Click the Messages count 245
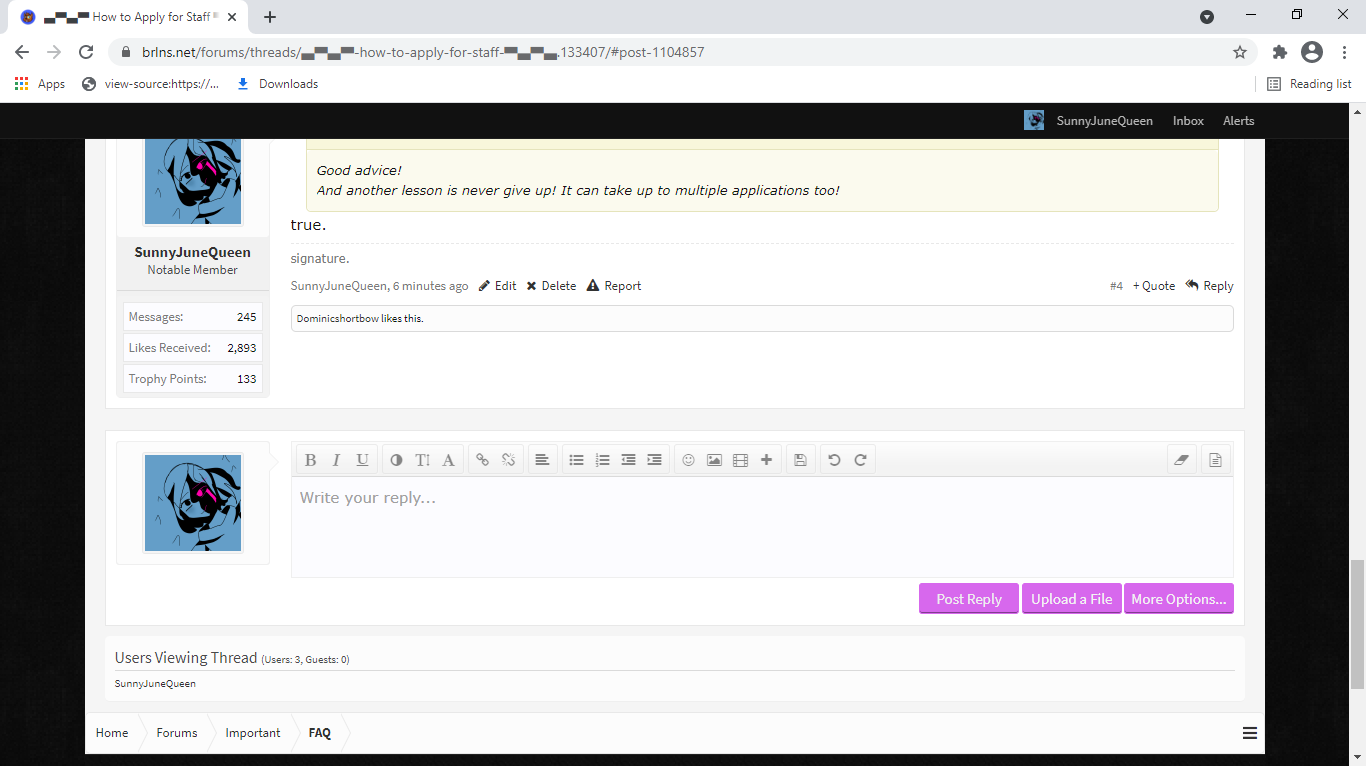1366x766 pixels. pyautogui.click(x=247, y=317)
